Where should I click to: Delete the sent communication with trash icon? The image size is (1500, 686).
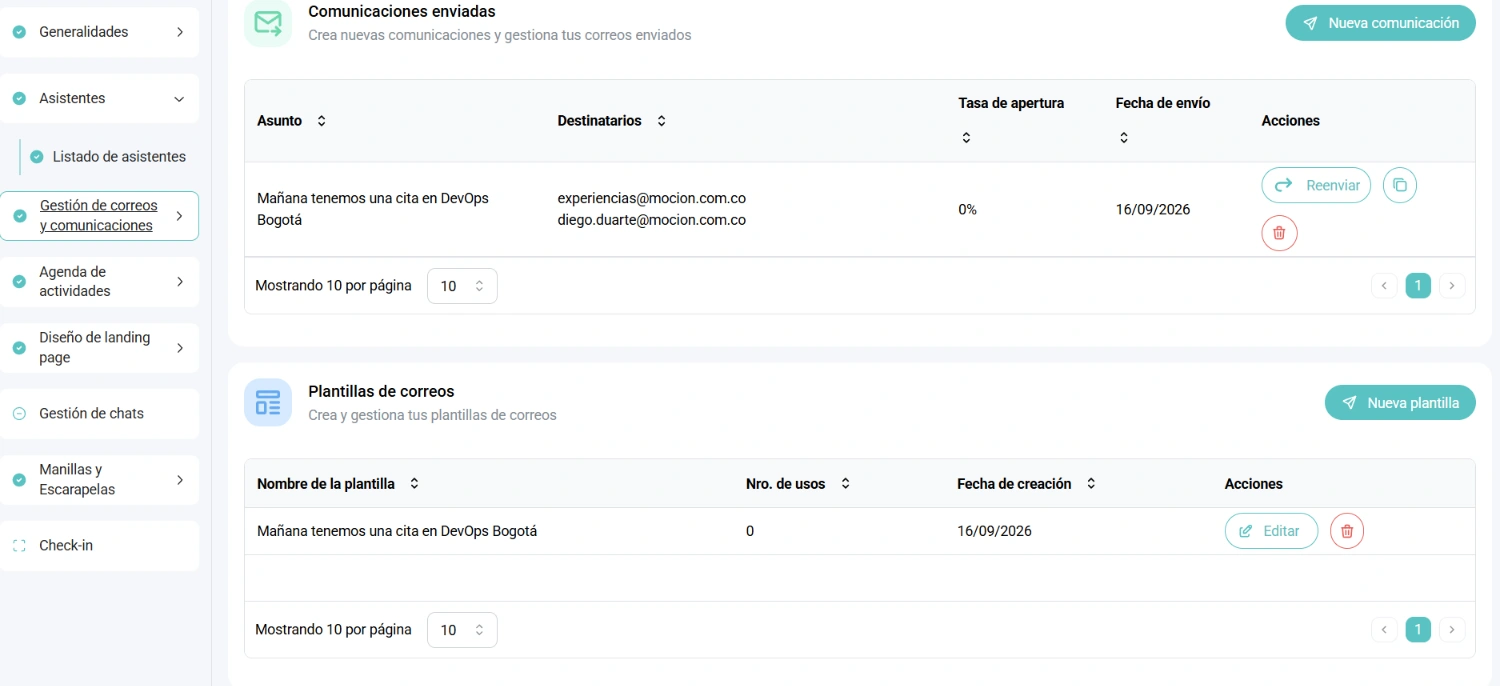tap(1279, 233)
